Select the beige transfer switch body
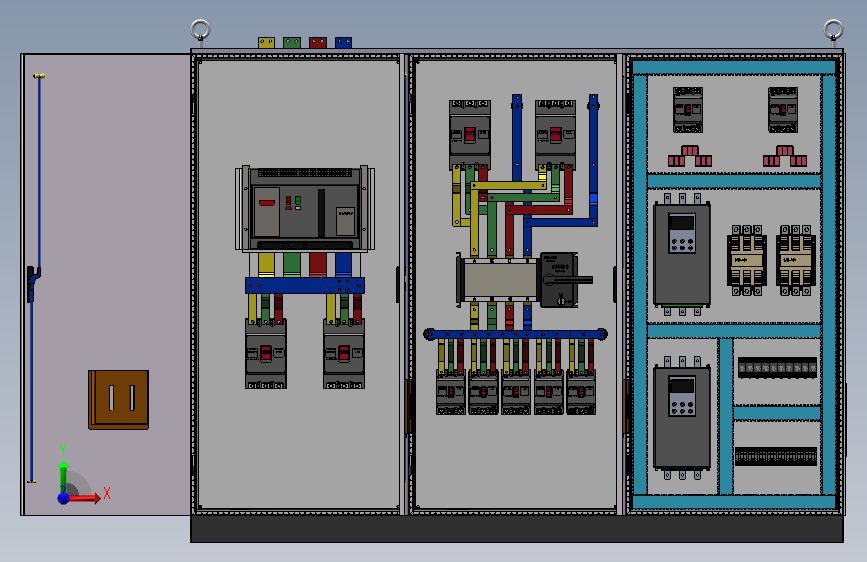Viewport: 867px width, 562px height. (500, 280)
